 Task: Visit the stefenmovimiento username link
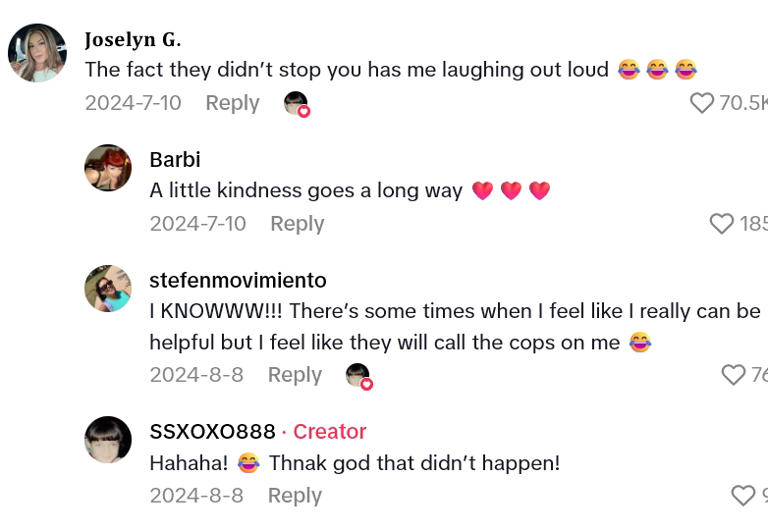coord(237,281)
